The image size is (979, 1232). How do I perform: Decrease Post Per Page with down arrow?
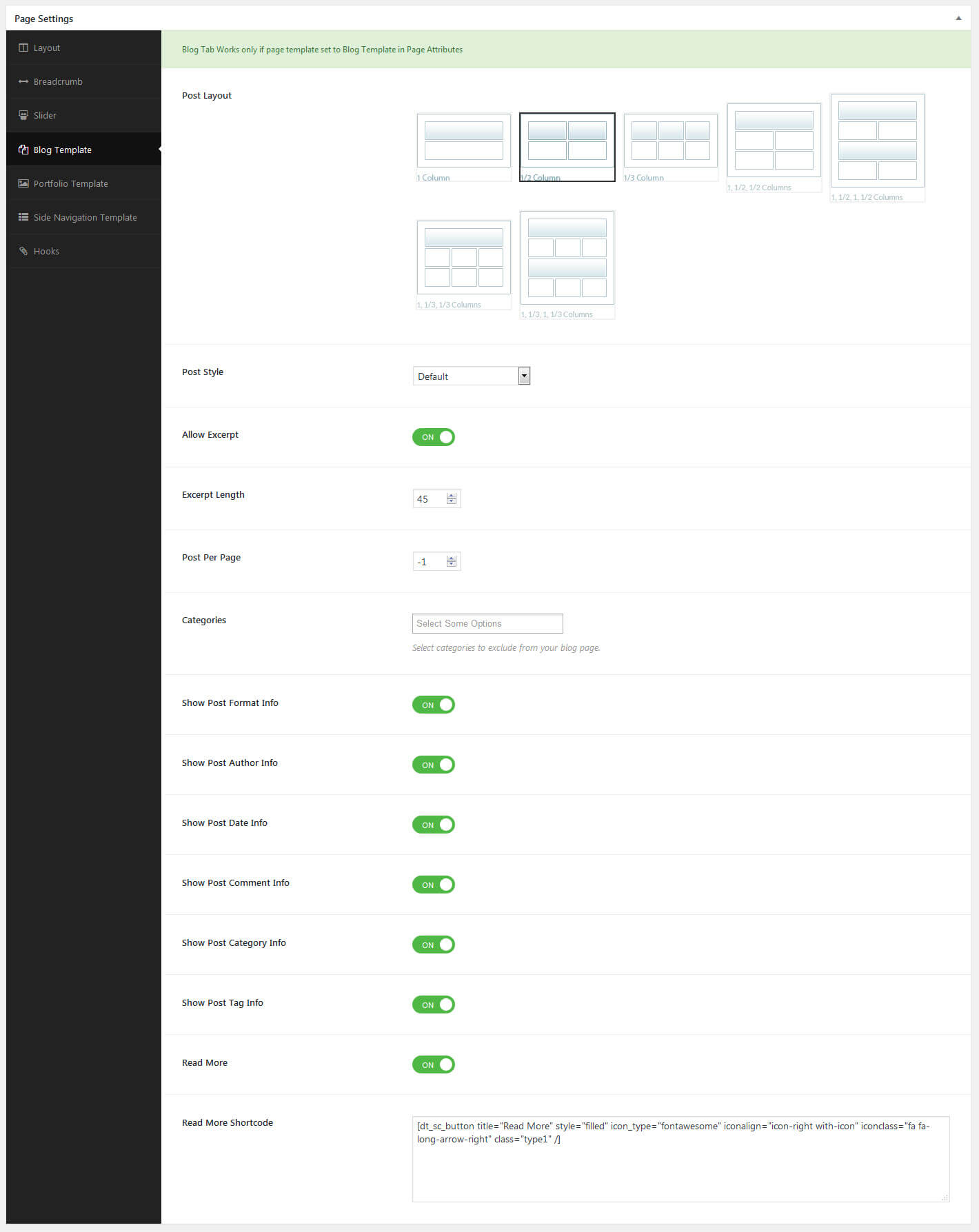pos(452,565)
